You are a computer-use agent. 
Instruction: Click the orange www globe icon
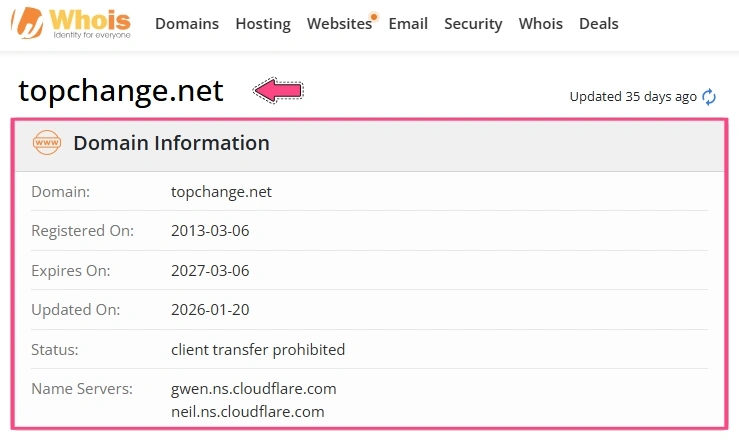point(47,143)
